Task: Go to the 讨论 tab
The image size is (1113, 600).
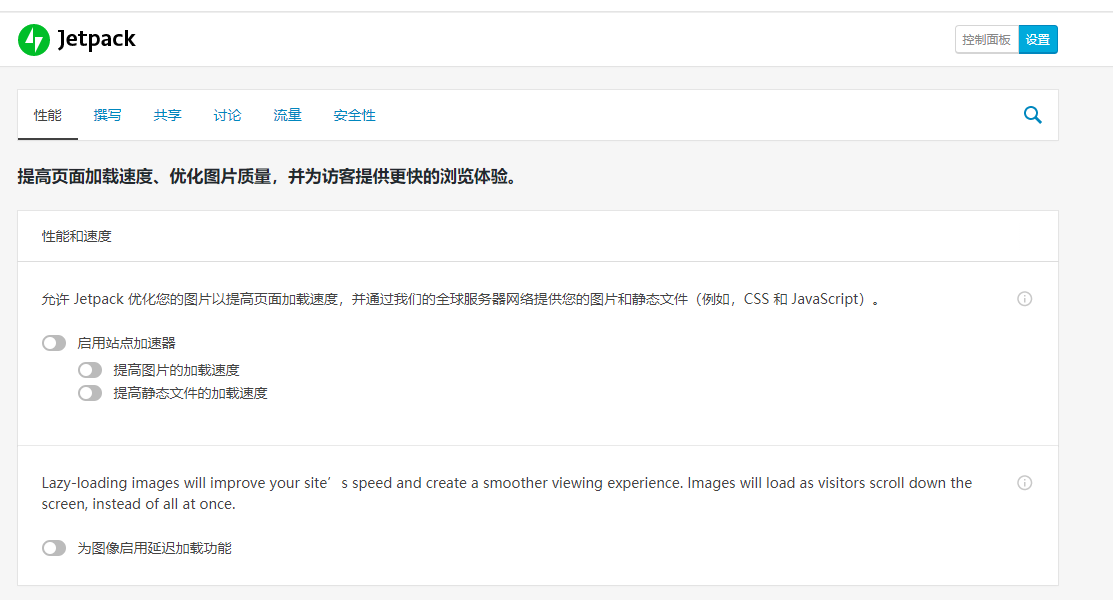Action: point(227,115)
